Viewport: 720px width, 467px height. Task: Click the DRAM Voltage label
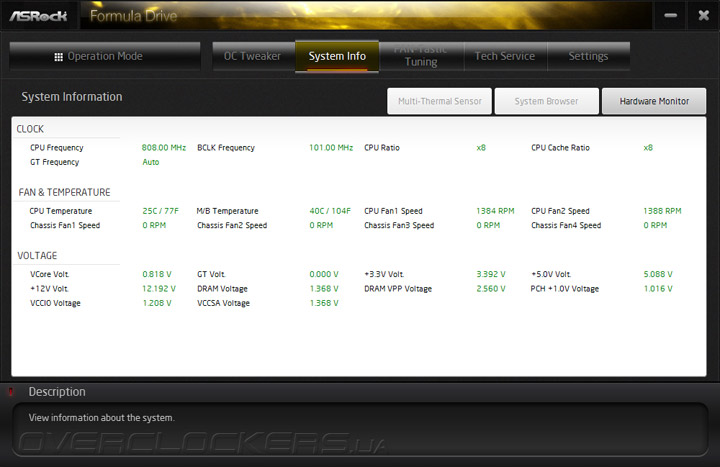point(222,289)
